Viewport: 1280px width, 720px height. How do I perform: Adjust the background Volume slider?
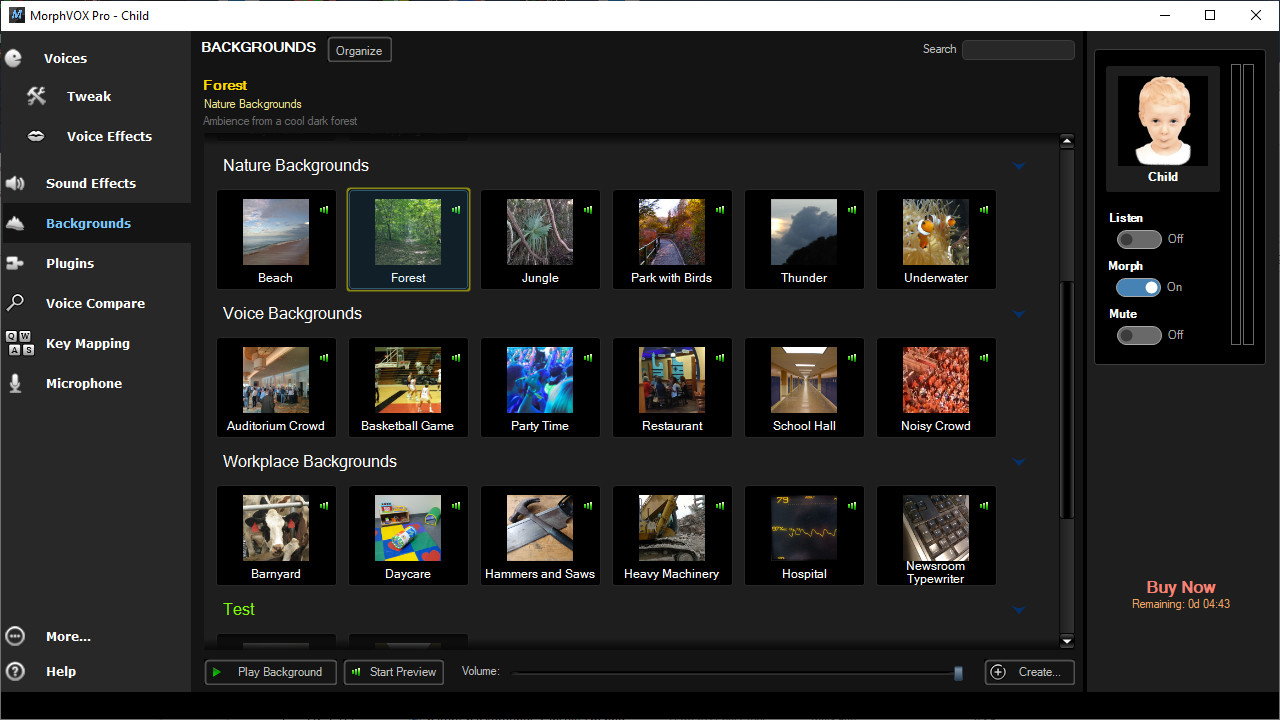click(x=956, y=672)
